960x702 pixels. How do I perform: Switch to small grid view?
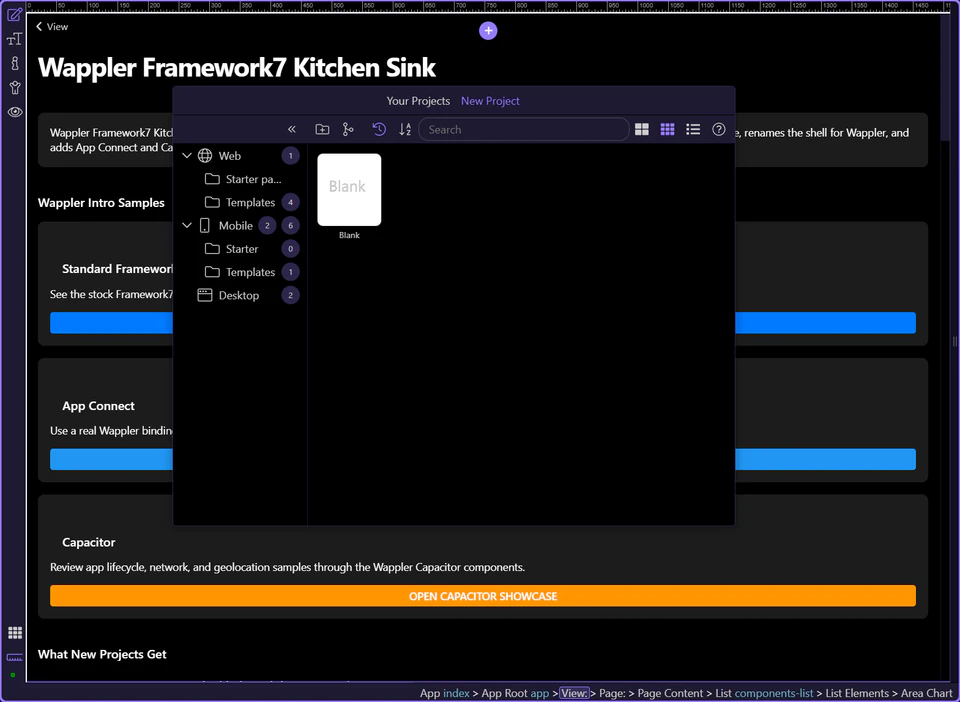click(667, 129)
